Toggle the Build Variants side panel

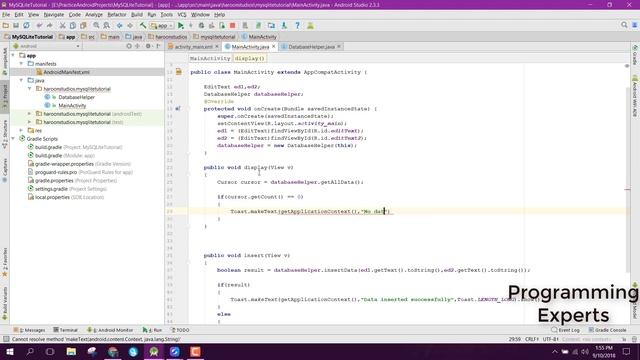(5, 303)
